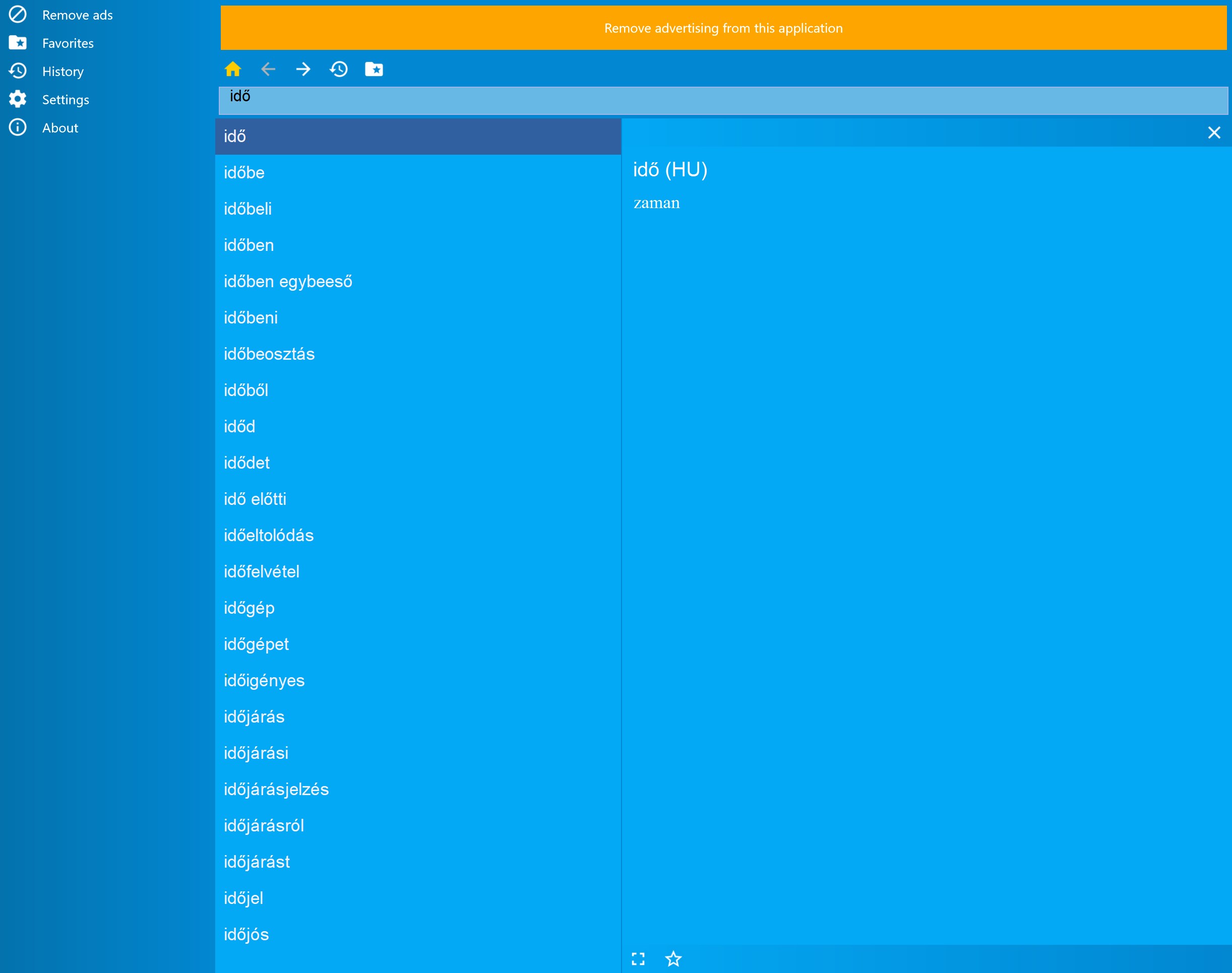
Task: Choose időben egybeeső entry
Action: 288,281
